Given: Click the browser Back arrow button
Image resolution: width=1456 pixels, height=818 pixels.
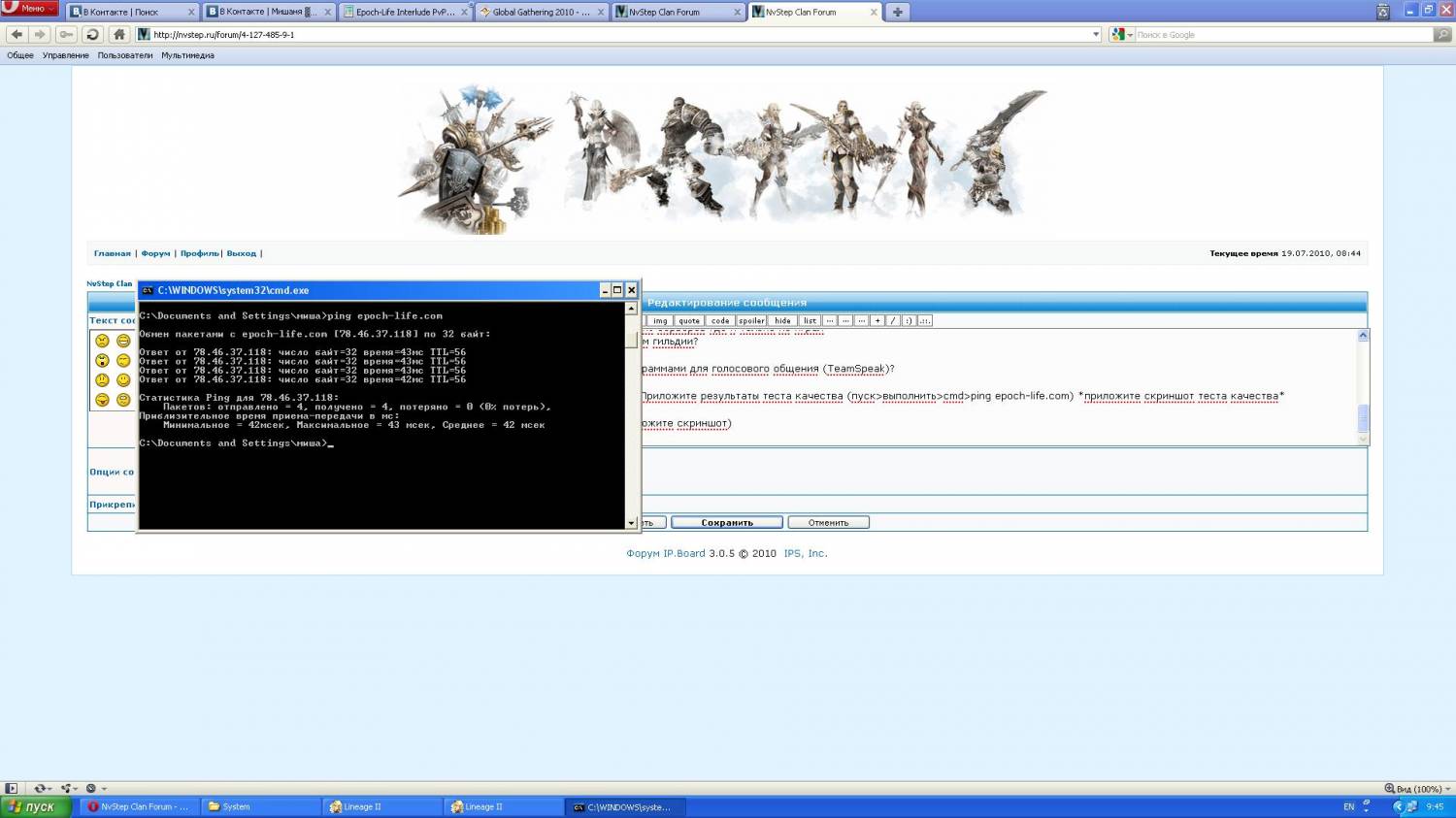Looking at the screenshot, I should pyautogui.click(x=17, y=34).
